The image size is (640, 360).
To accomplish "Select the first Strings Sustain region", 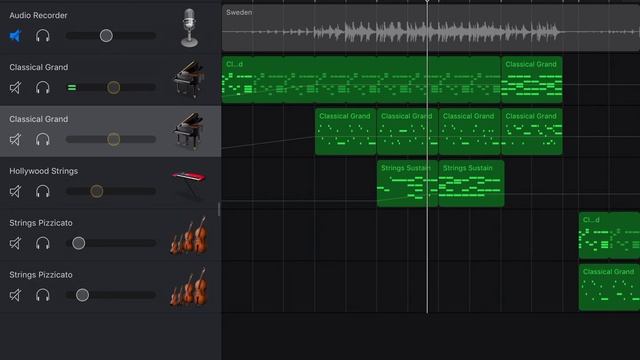I will 407,183.
